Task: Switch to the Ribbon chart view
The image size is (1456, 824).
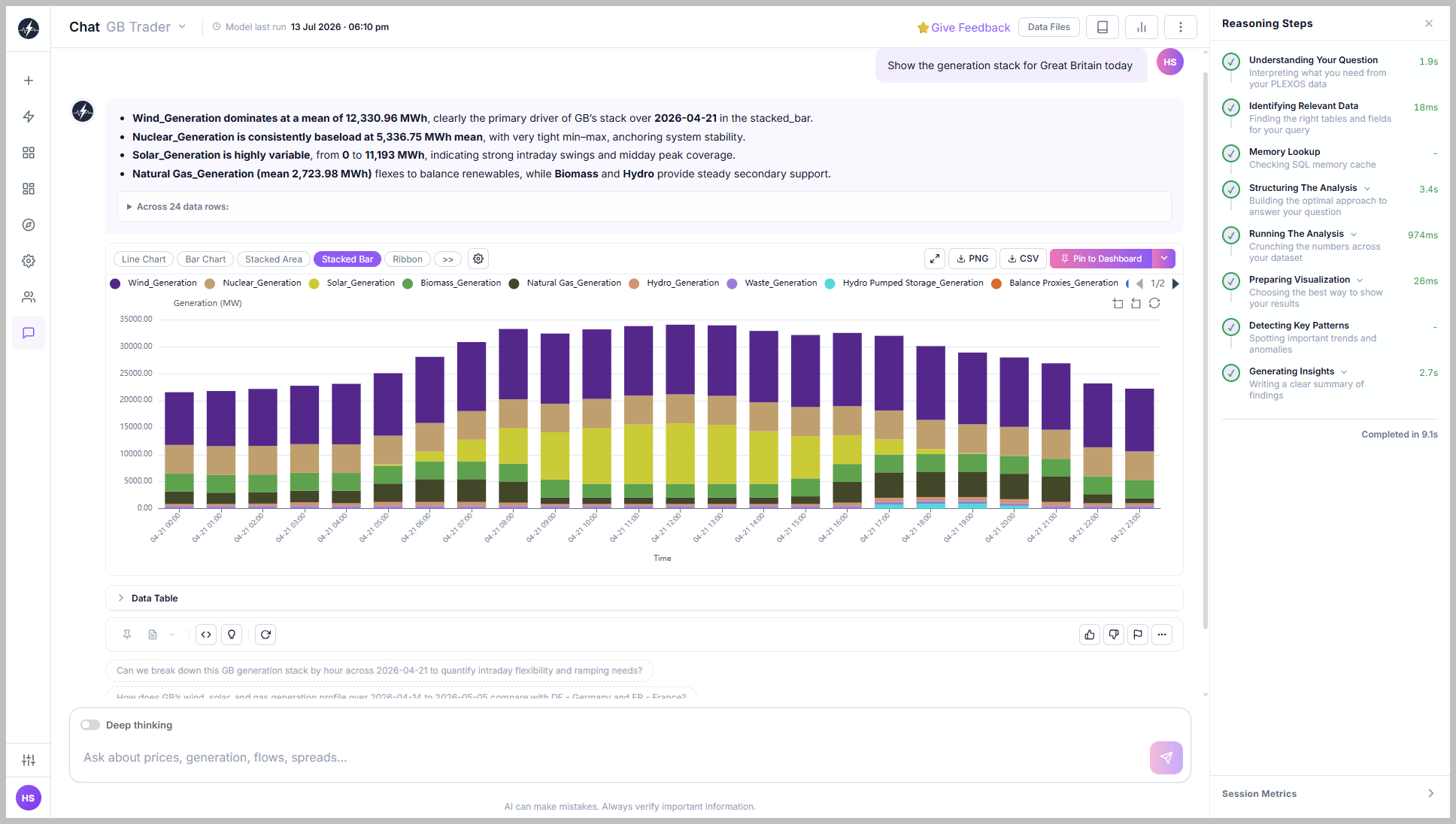Action: click(408, 259)
